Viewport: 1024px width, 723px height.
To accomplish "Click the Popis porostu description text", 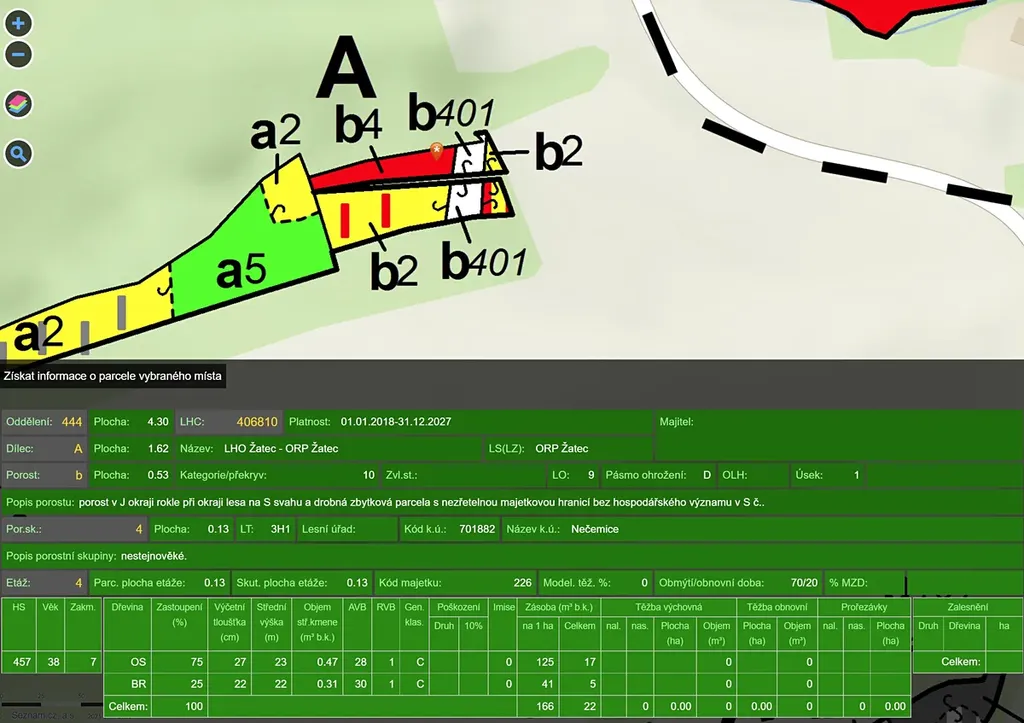I will pos(420,502).
